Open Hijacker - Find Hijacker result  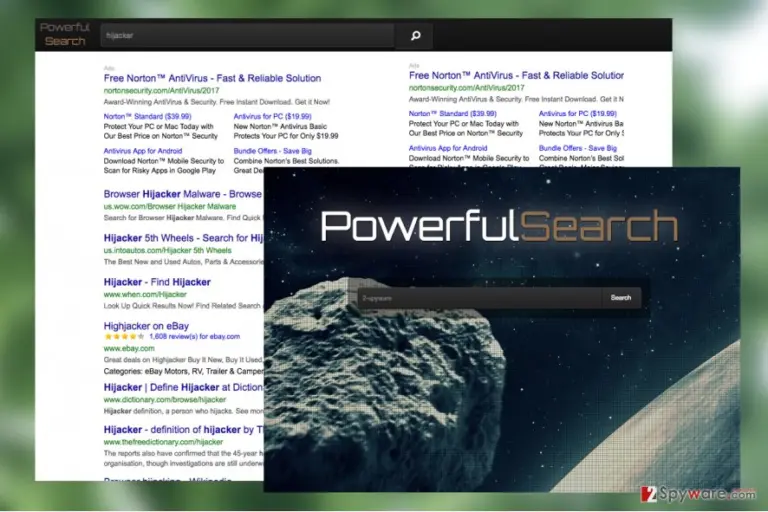(x=157, y=282)
